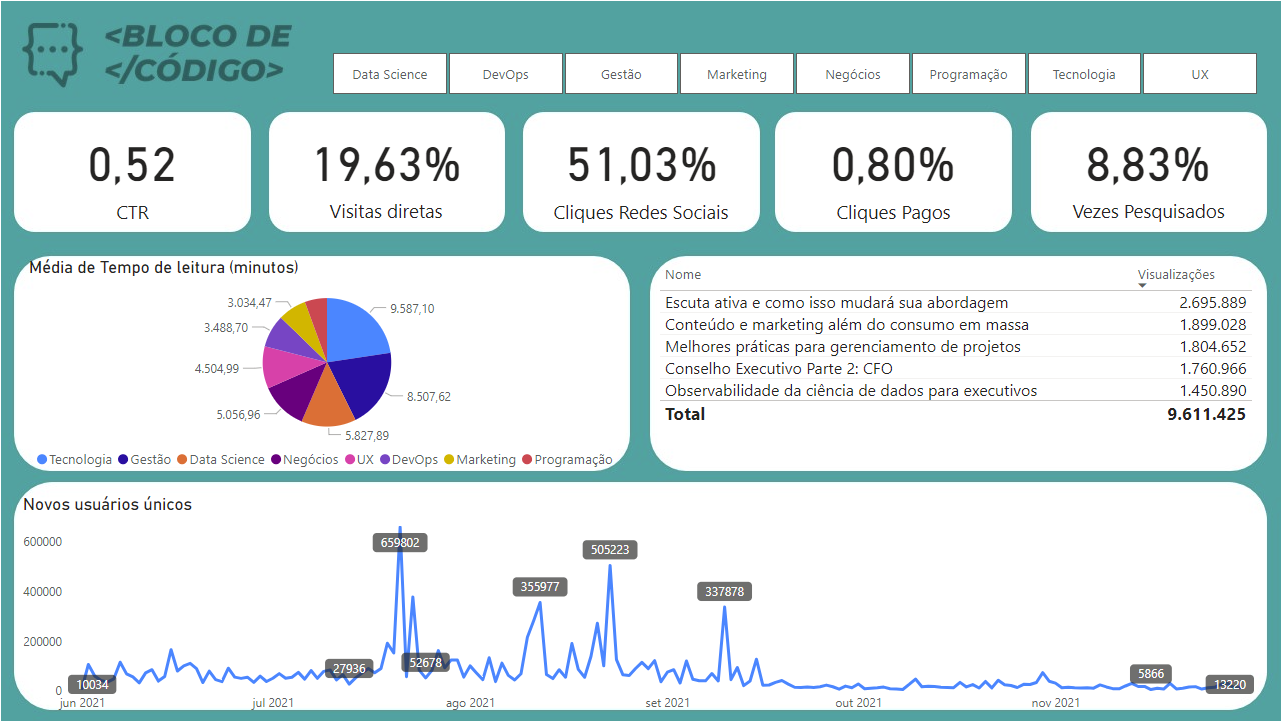This screenshot has width=1283, height=723.
Task: Switch to the Negócios category tab
Action: coord(852,72)
